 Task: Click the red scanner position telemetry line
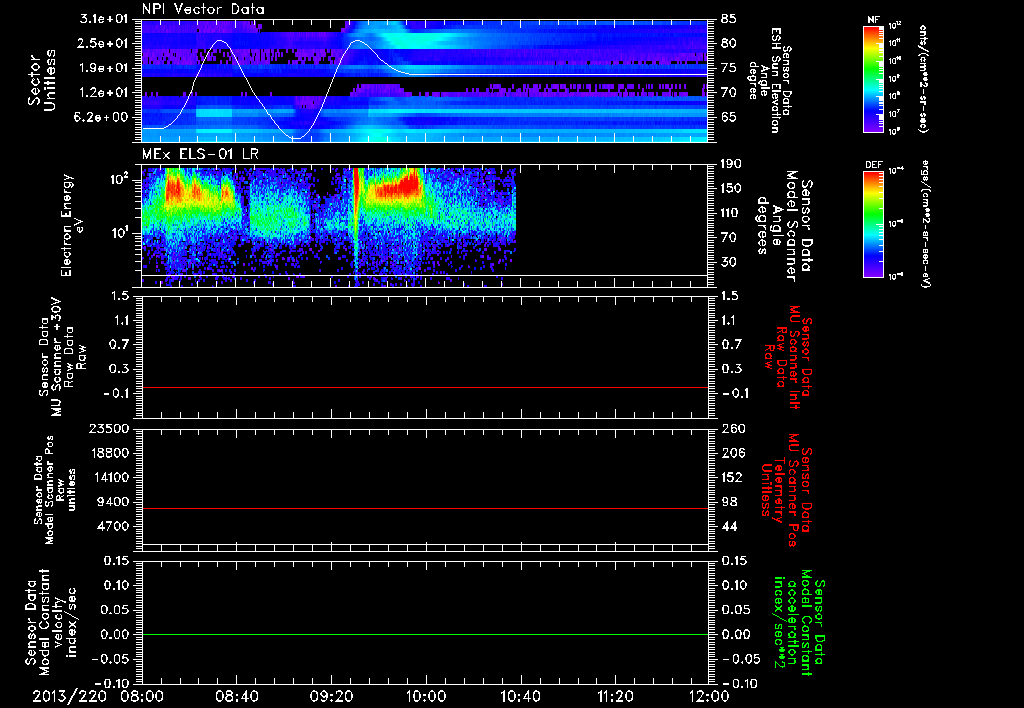(x=425, y=508)
